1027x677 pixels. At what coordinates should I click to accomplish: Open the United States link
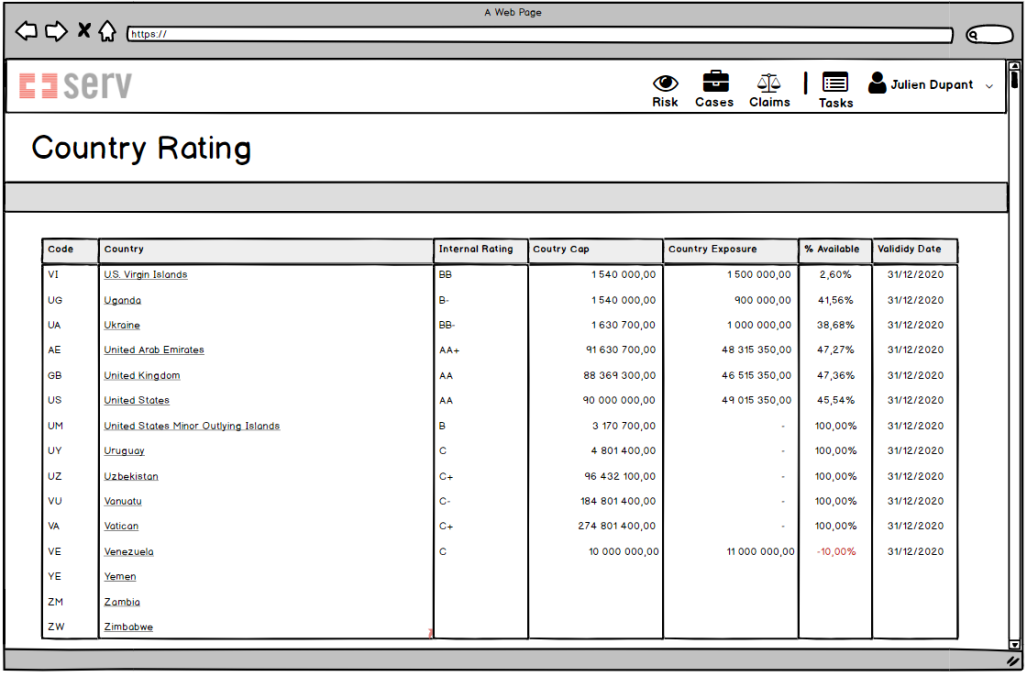pos(137,401)
